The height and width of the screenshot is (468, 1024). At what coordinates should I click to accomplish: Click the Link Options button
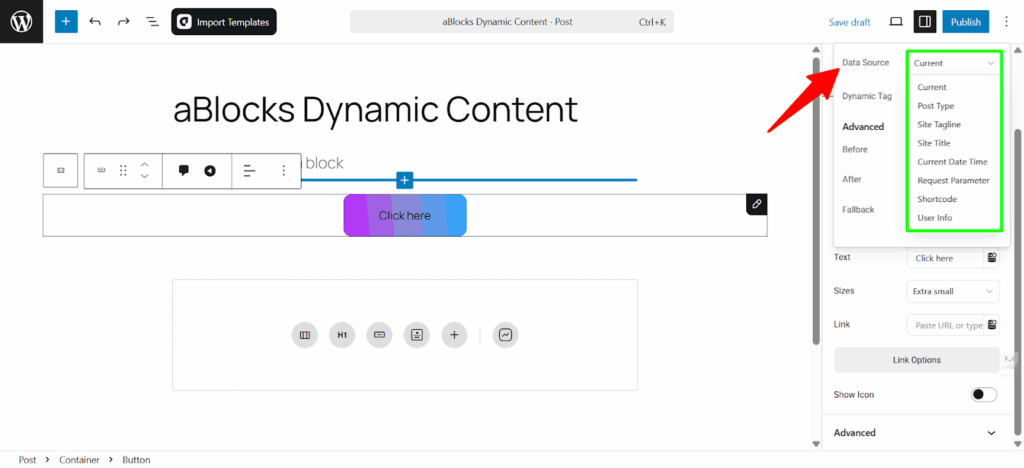click(916, 360)
